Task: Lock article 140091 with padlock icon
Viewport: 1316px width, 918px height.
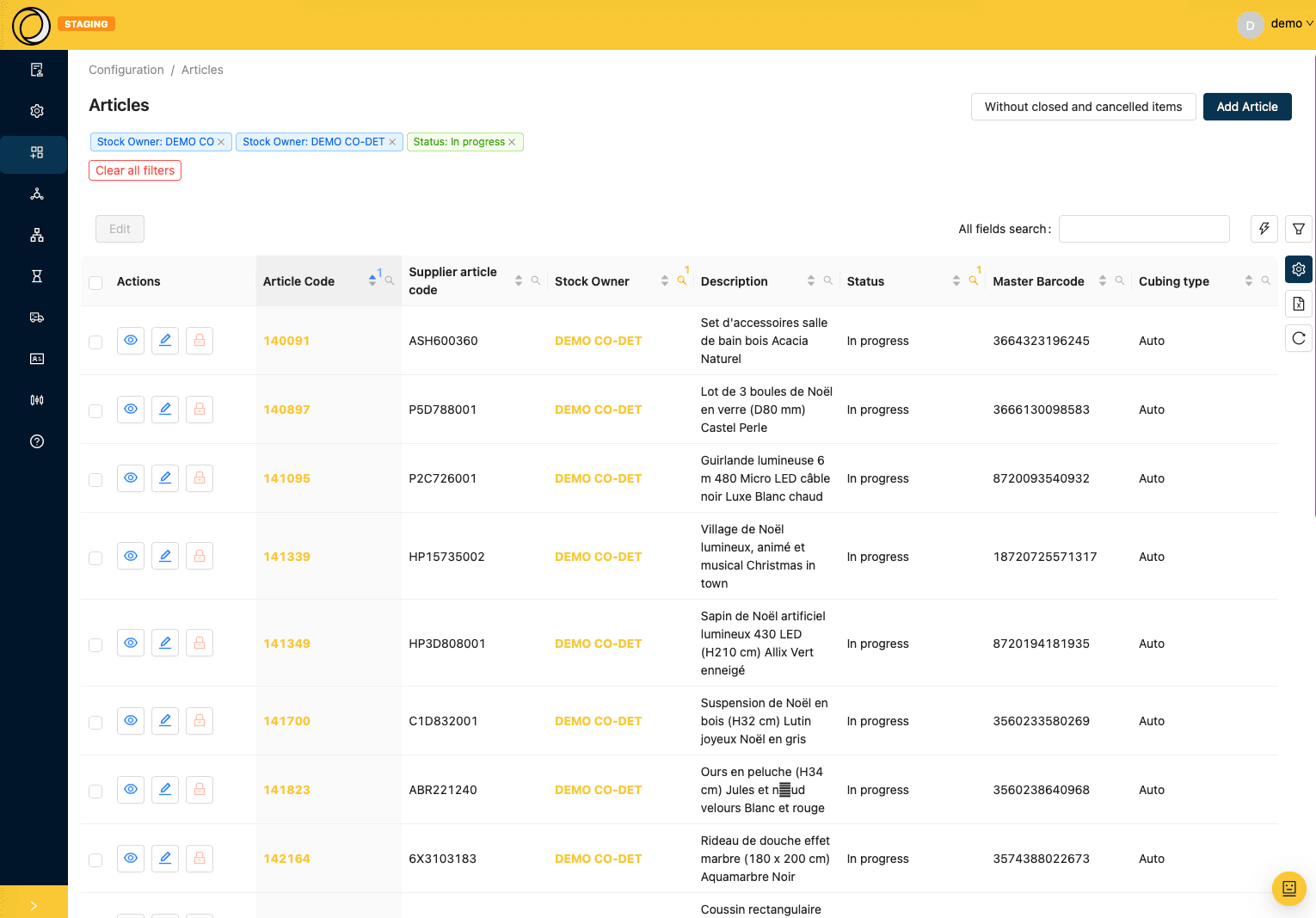Action: (x=200, y=341)
